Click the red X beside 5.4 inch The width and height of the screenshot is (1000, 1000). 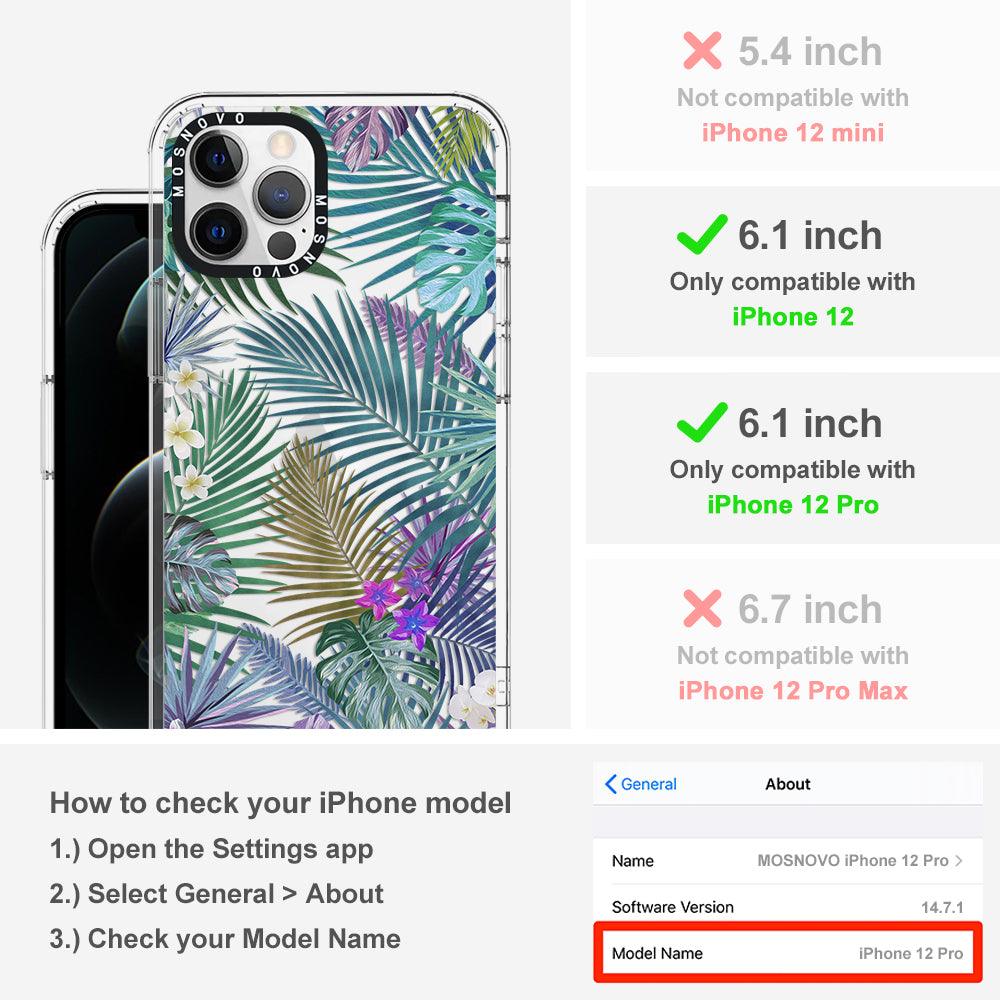tap(702, 50)
